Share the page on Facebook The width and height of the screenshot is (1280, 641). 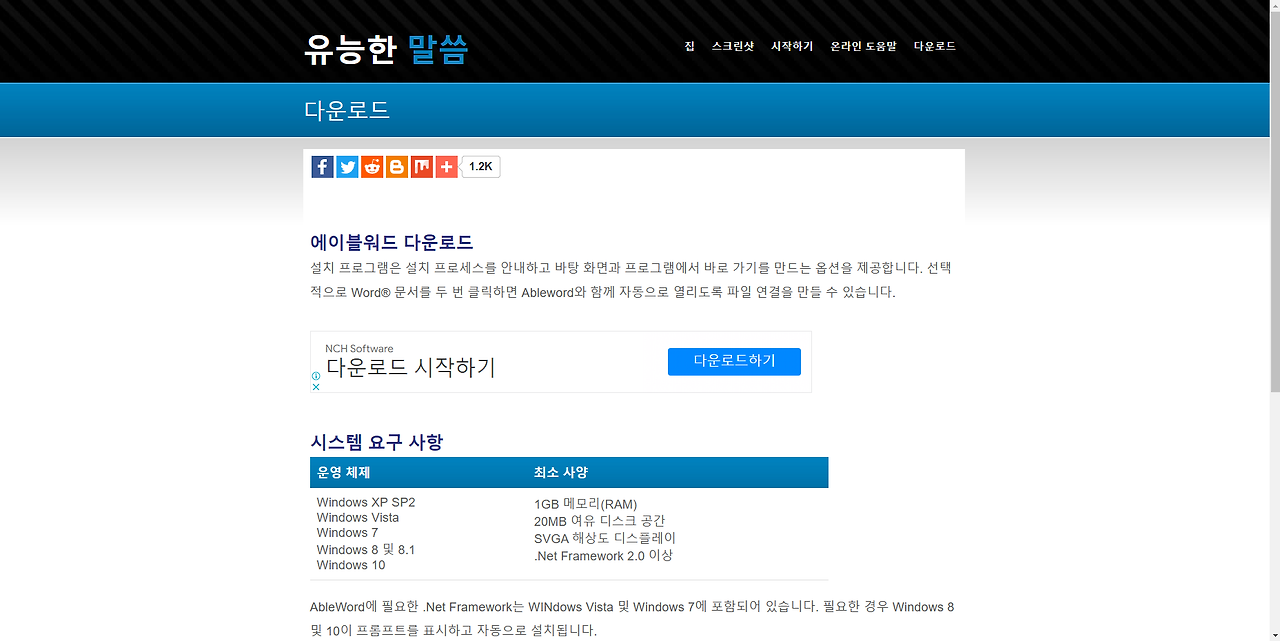(x=322, y=166)
